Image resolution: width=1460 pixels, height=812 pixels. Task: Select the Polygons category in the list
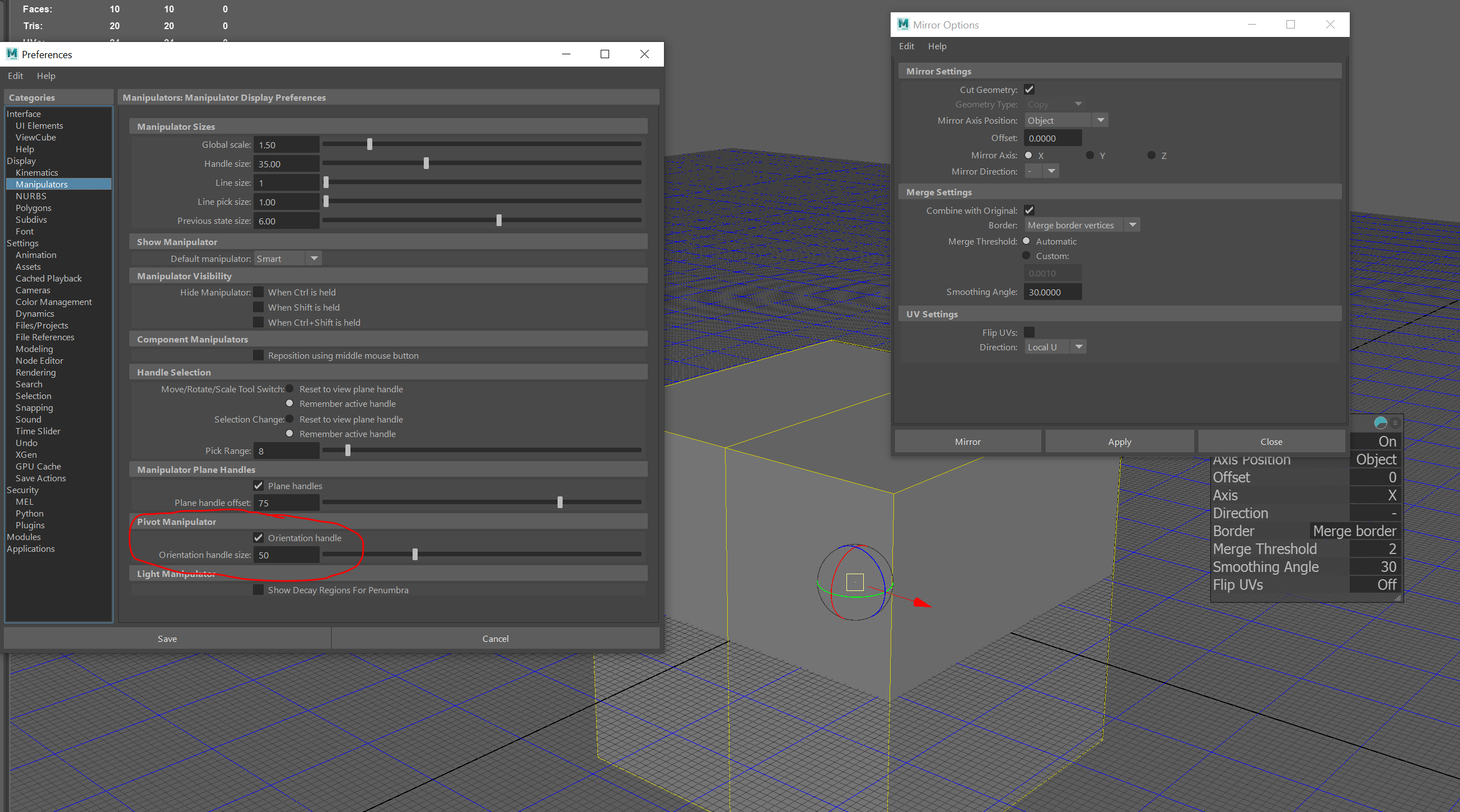(x=34, y=208)
